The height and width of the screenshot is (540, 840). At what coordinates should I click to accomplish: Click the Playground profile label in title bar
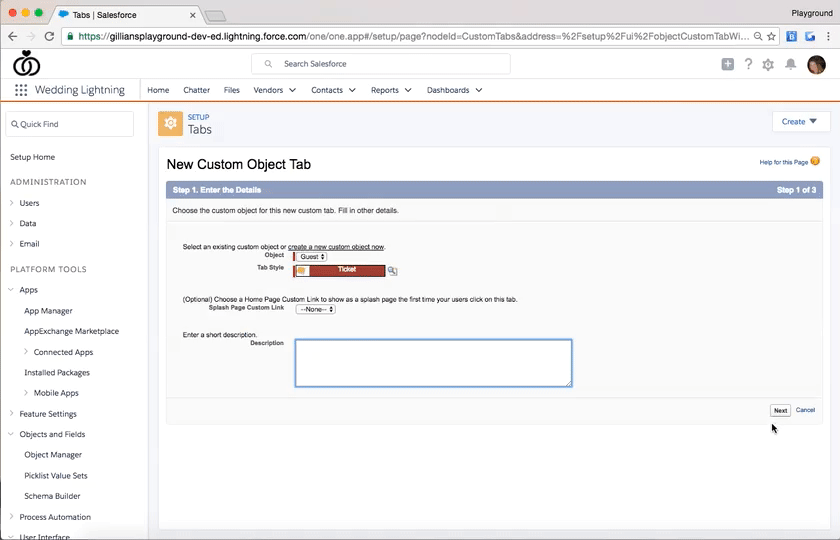(812, 13)
